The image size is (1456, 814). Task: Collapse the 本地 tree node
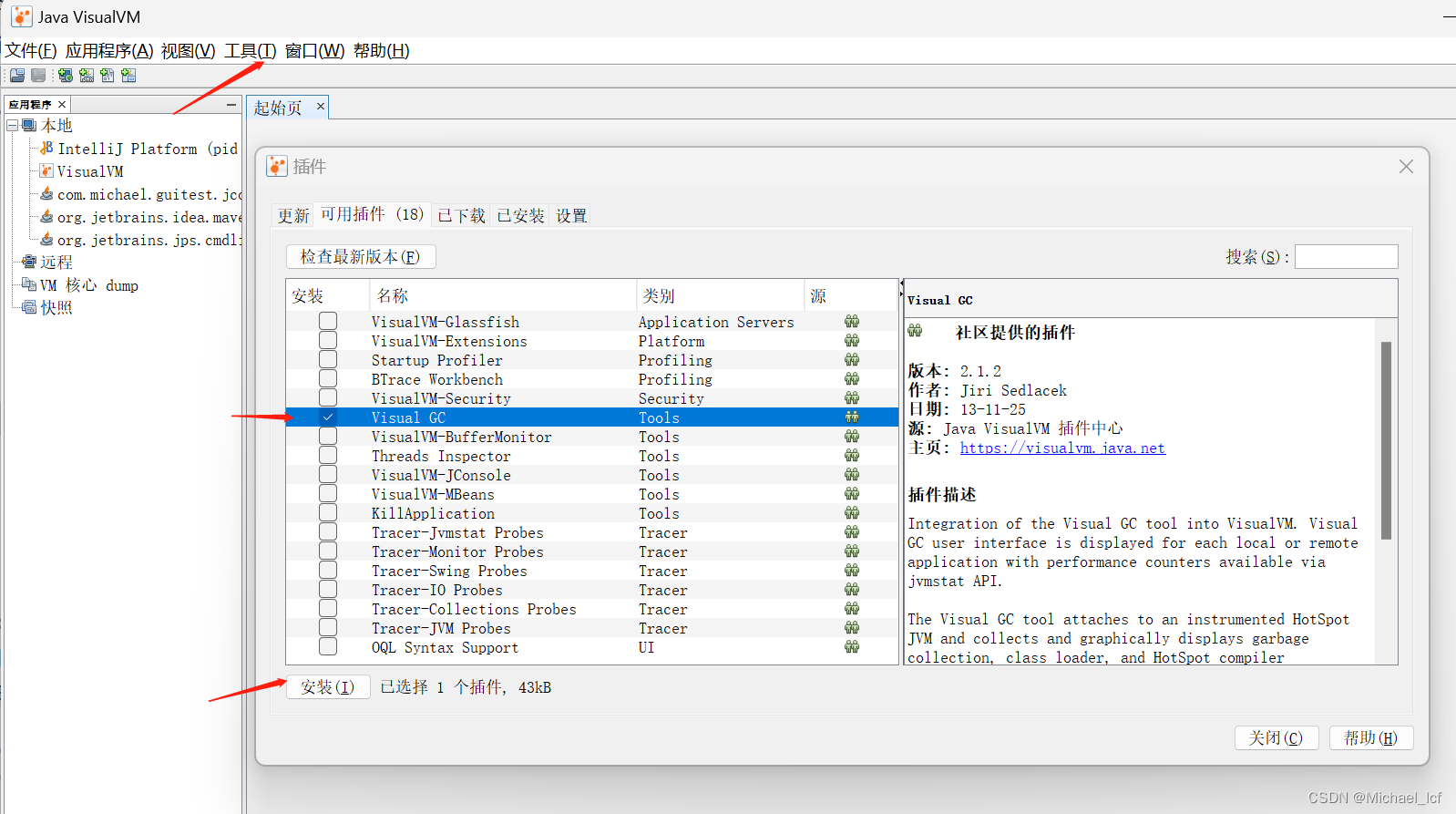tap(13, 126)
